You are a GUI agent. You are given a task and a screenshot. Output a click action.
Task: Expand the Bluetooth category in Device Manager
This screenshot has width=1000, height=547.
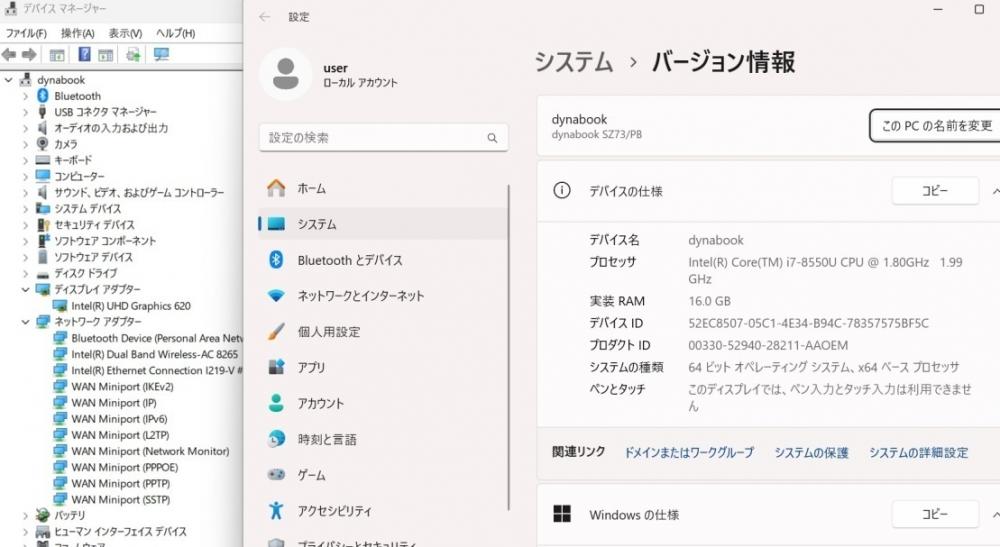(x=26, y=96)
